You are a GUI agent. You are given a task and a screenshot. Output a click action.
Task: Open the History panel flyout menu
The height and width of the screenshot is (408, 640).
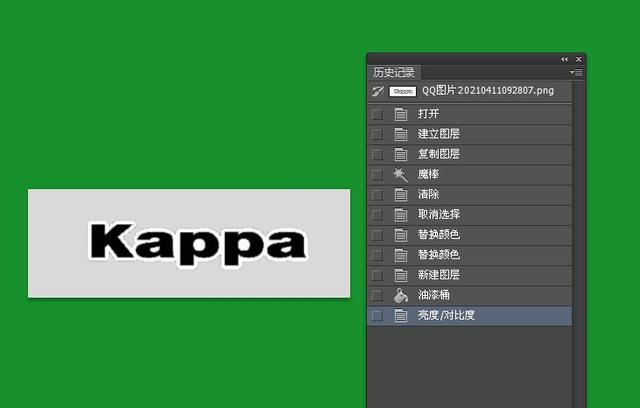click(x=576, y=73)
